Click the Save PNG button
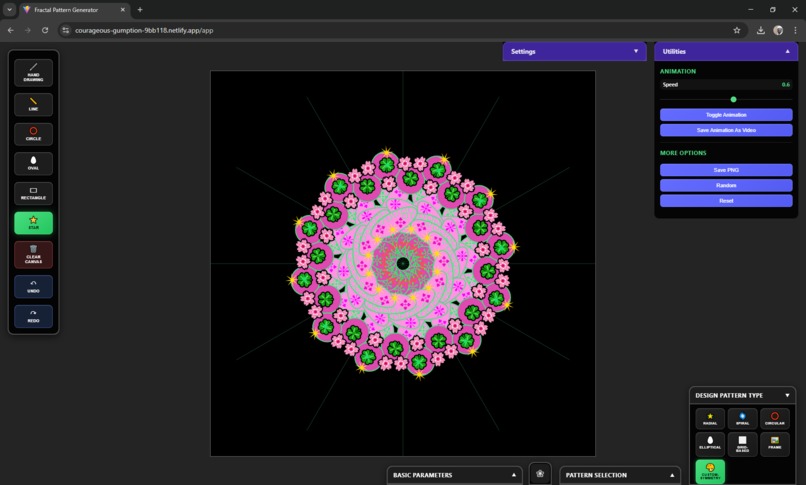Screen dimensions: 806x485 (726, 170)
